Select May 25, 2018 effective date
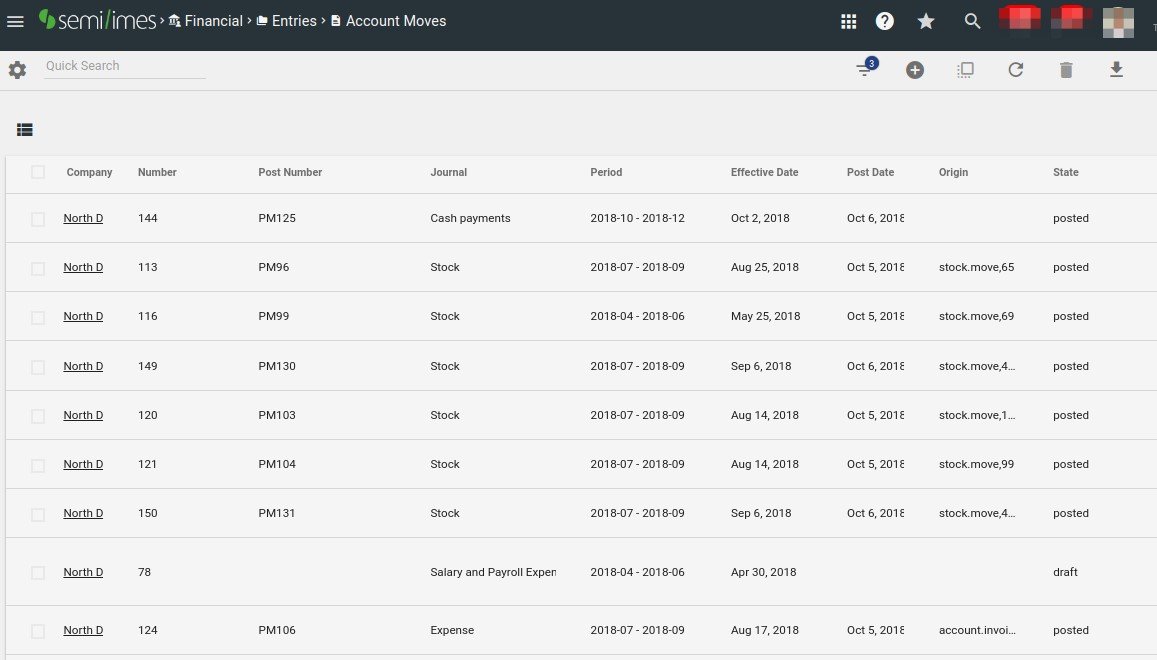The height and width of the screenshot is (660, 1157). pyautogui.click(x=765, y=316)
